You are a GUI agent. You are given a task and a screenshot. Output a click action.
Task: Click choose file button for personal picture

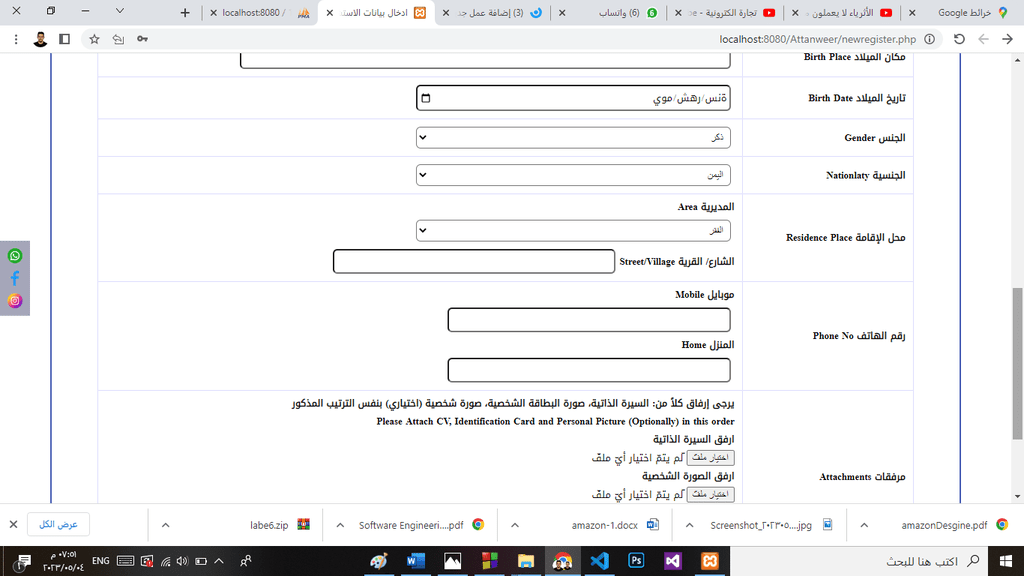point(711,494)
